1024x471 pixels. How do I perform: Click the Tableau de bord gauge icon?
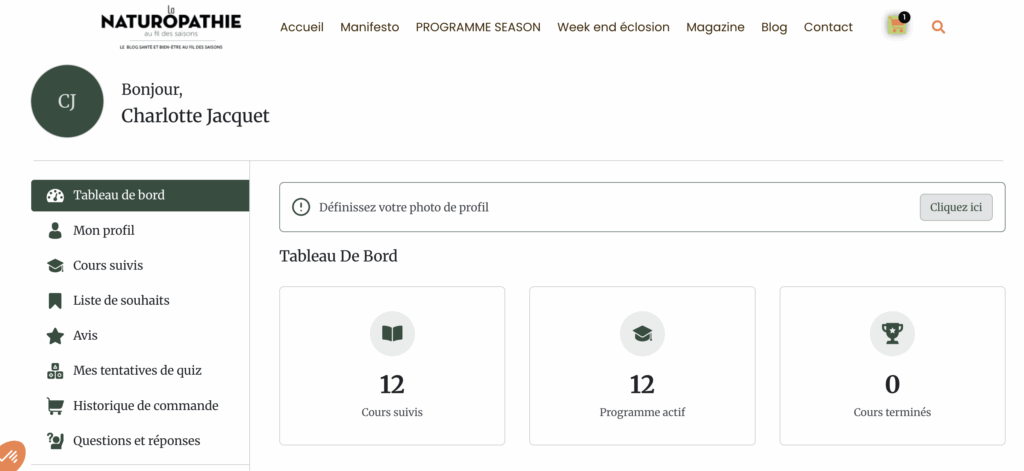click(x=55, y=195)
